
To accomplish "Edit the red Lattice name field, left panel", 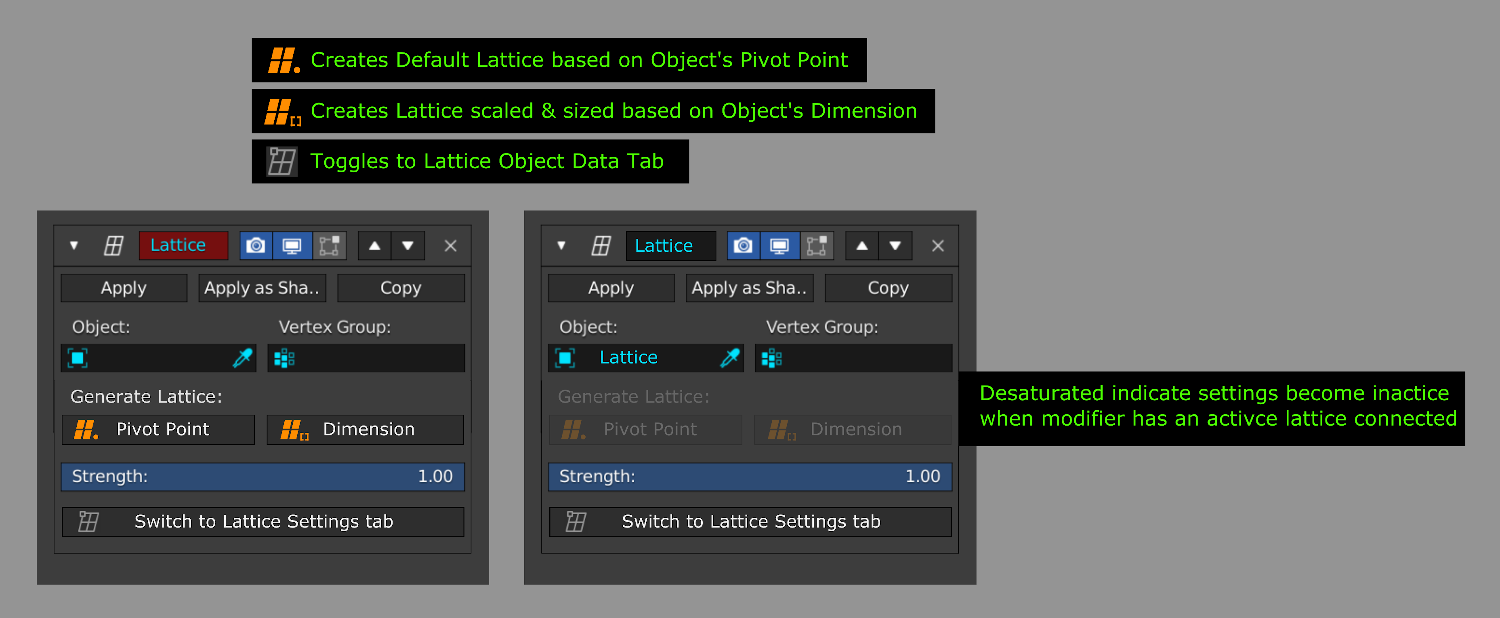I will click(184, 246).
